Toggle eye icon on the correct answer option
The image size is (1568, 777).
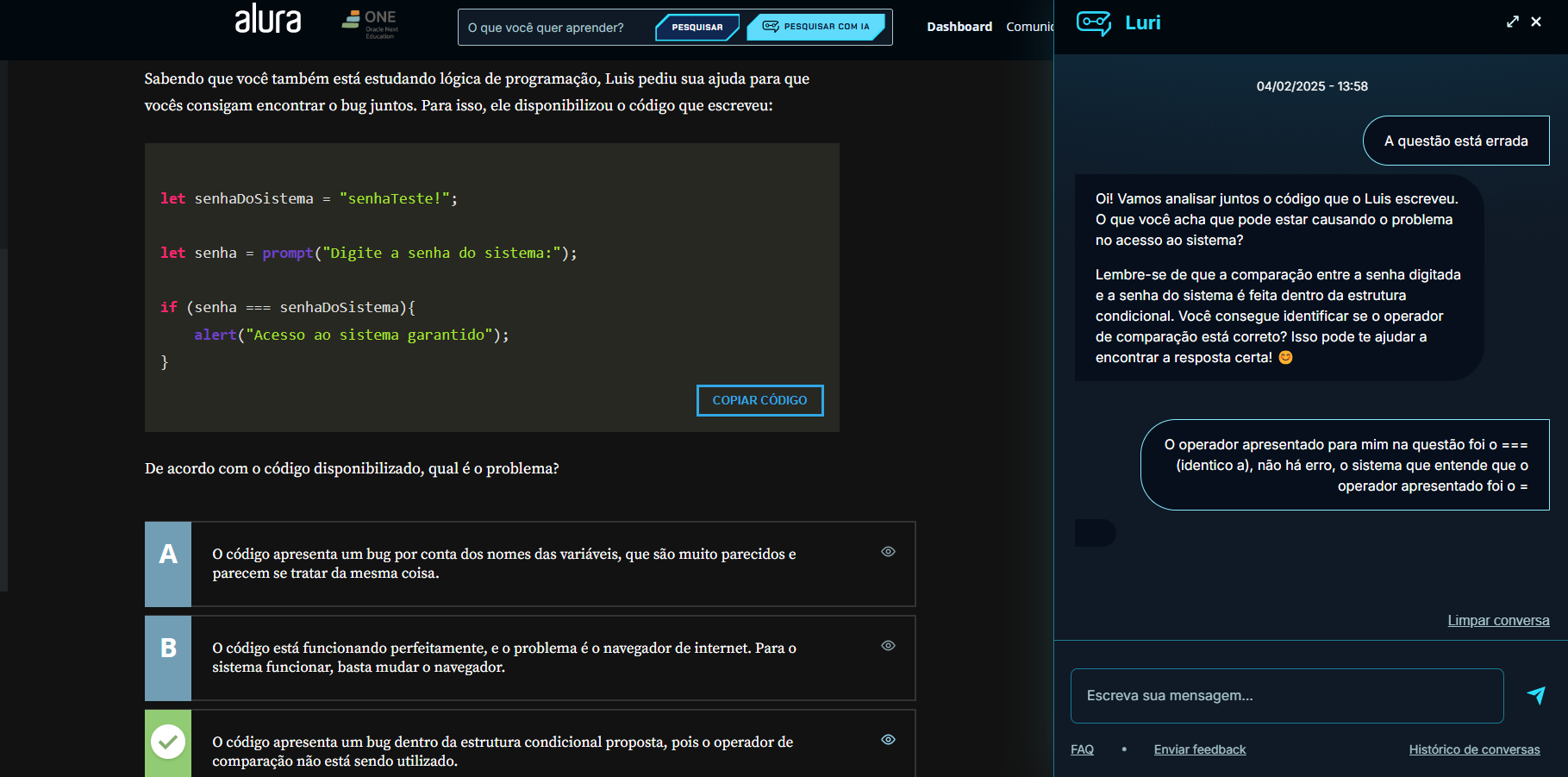pyautogui.click(x=888, y=740)
